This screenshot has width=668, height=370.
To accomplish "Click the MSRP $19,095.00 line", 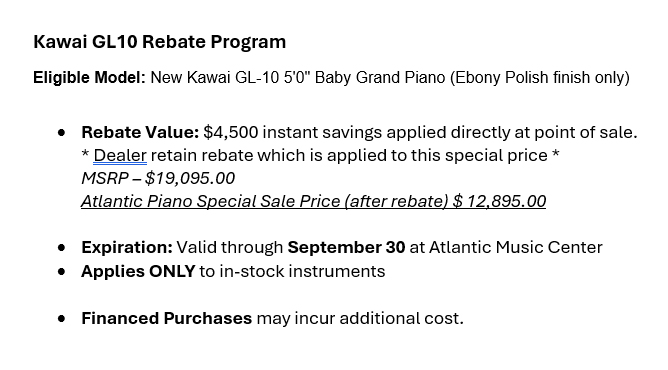I will pos(158,178).
